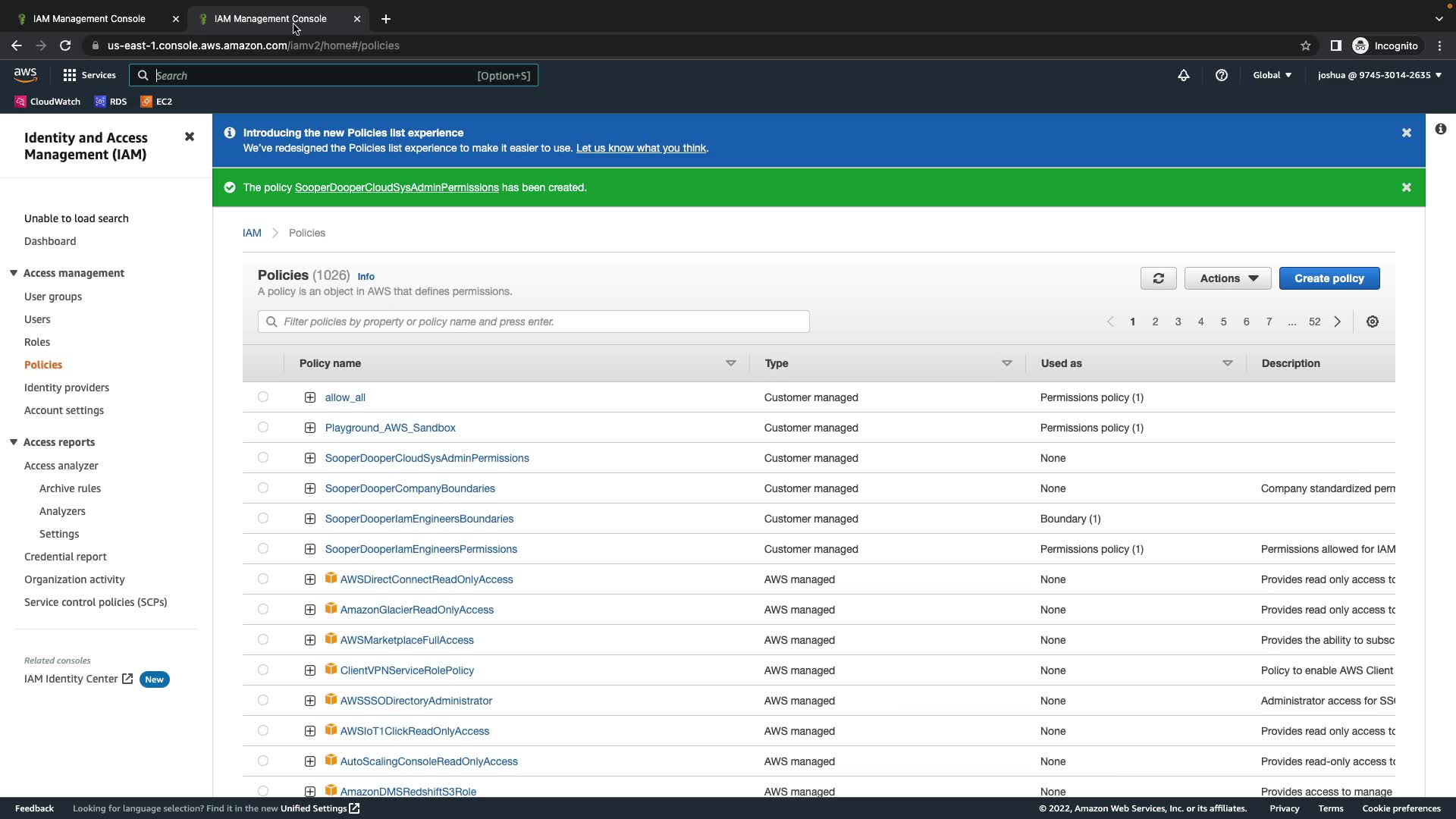Select the SooperDooperCompanyBoundaries policy radio button
Screen dimensions: 1456x819
pos(263,488)
